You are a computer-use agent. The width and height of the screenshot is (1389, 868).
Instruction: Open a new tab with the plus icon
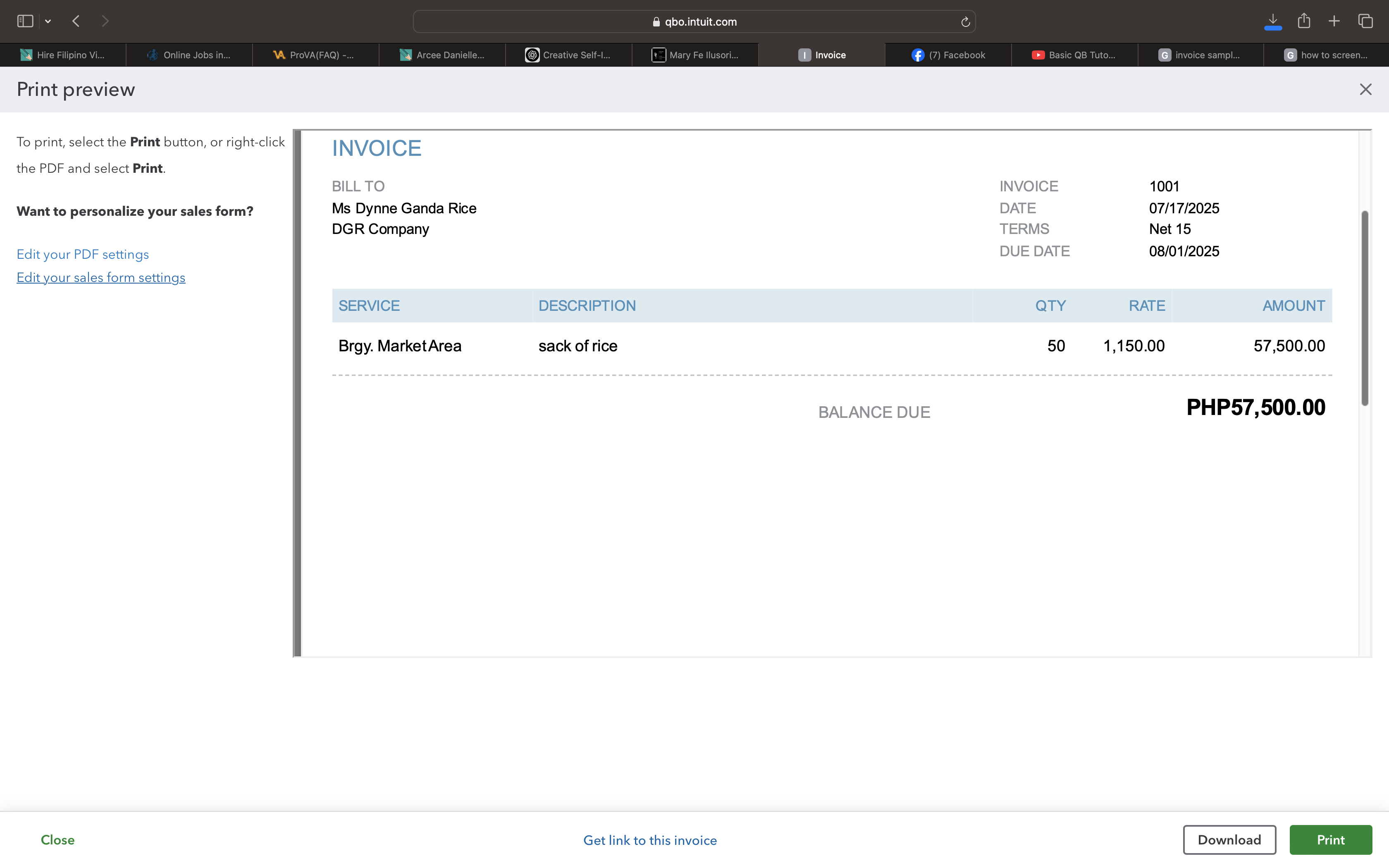1334,21
